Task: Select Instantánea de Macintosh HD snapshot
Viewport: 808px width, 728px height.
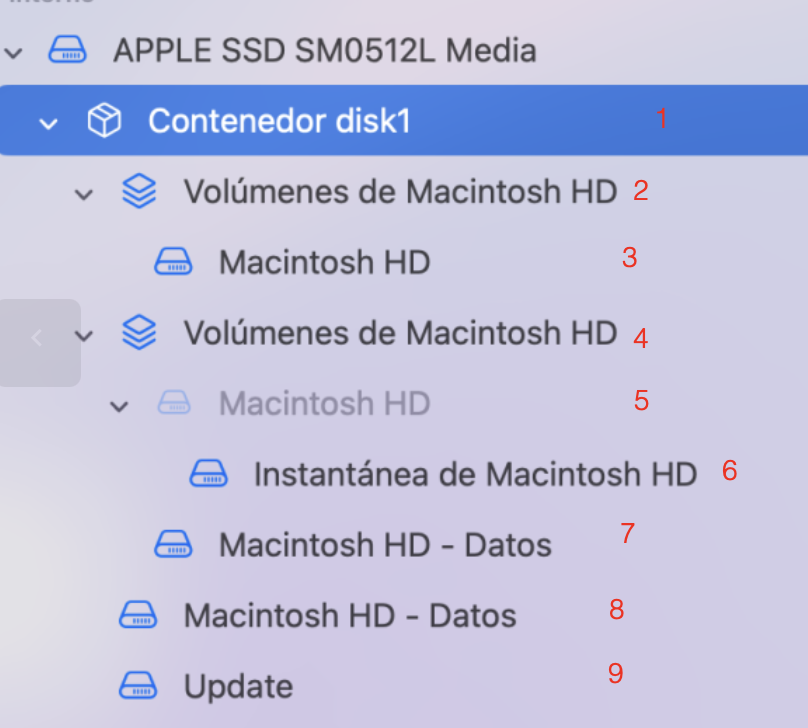Action: (475, 474)
